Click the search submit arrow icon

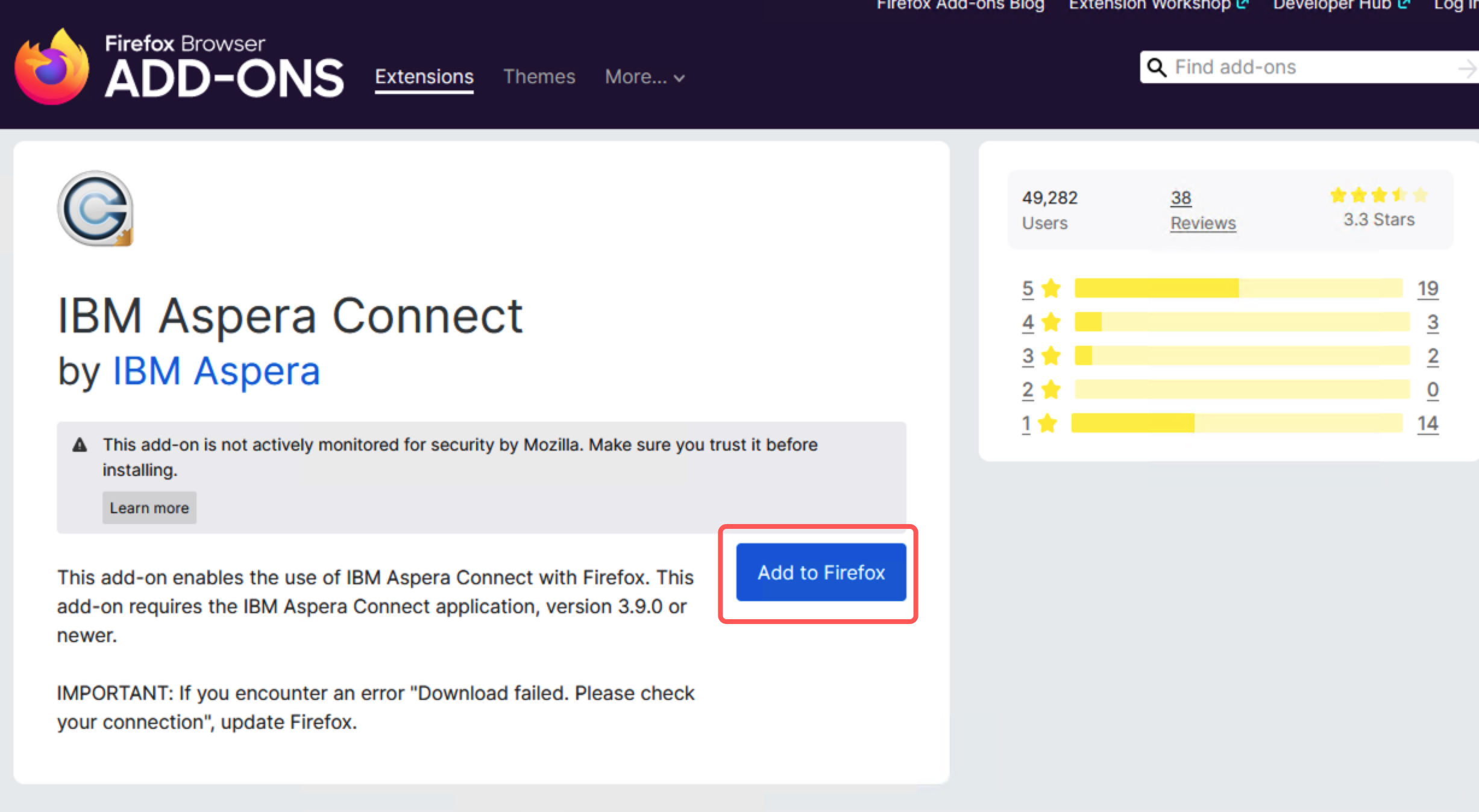1468,68
